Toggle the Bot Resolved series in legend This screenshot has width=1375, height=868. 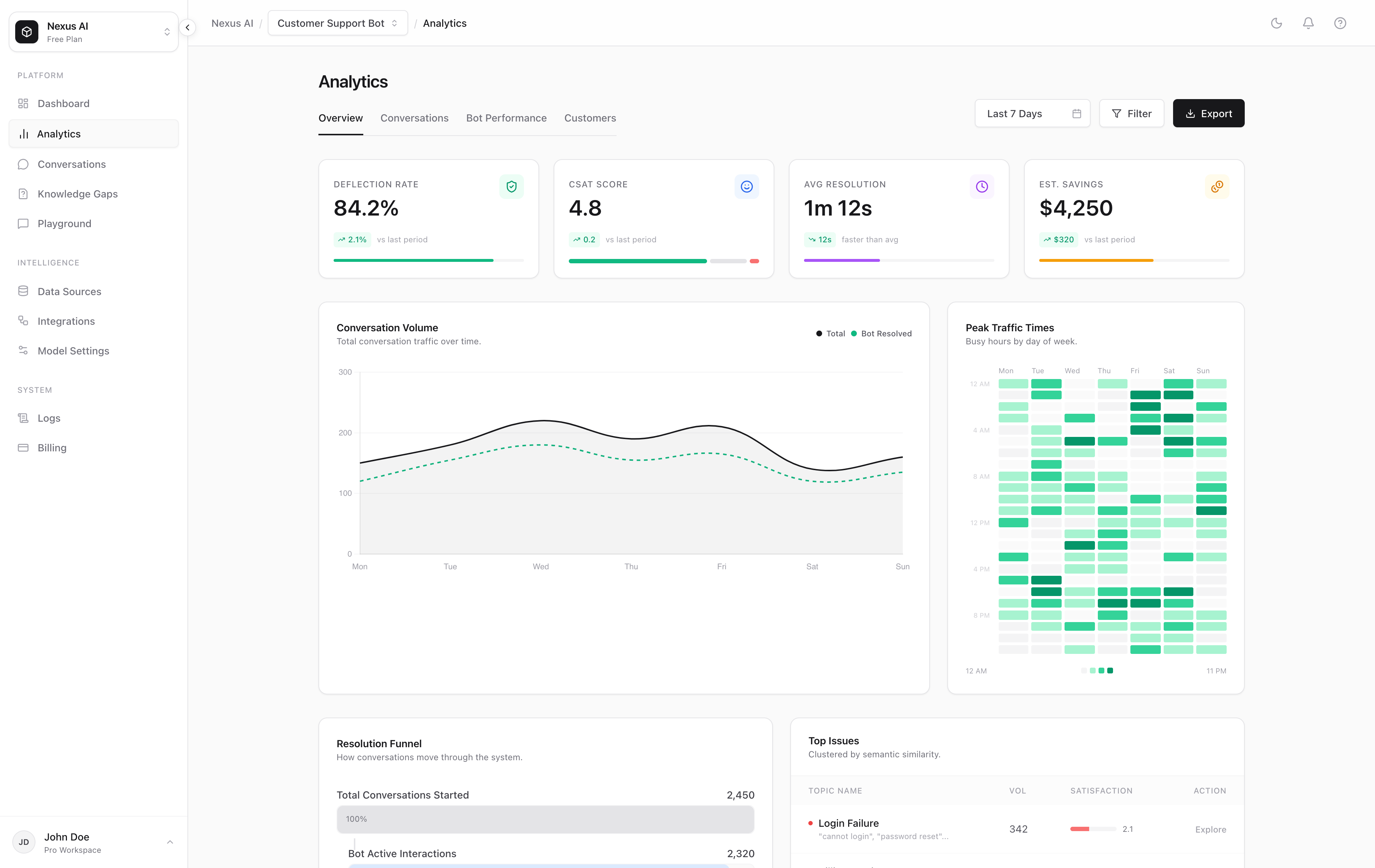(x=881, y=333)
